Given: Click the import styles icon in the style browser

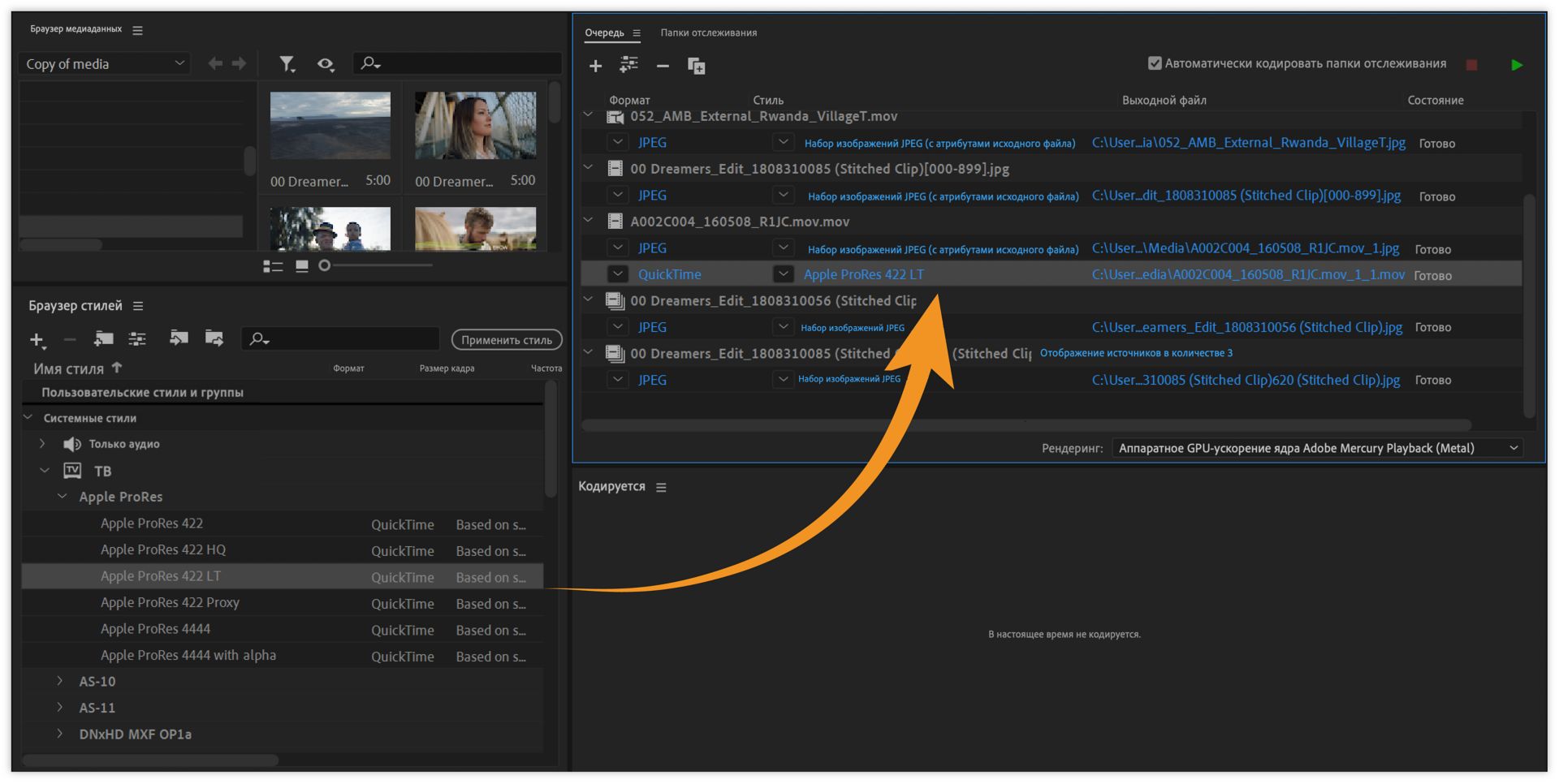Looking at the screenshot, I should click(179, 338).
